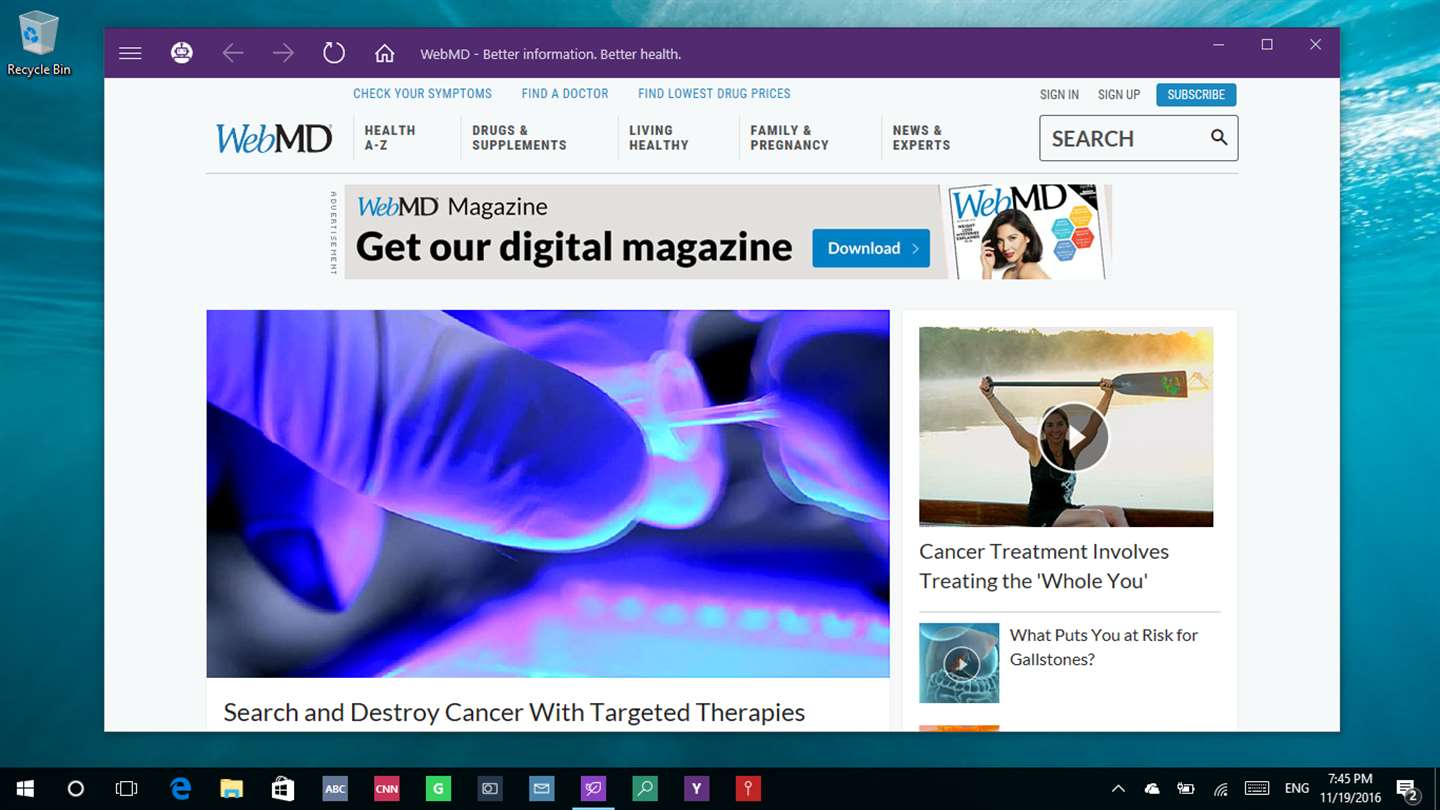Open the green magnifier app on the taskbar
Image resolution: width=1440 pixels, height=810 pixels.
[645, 789]
